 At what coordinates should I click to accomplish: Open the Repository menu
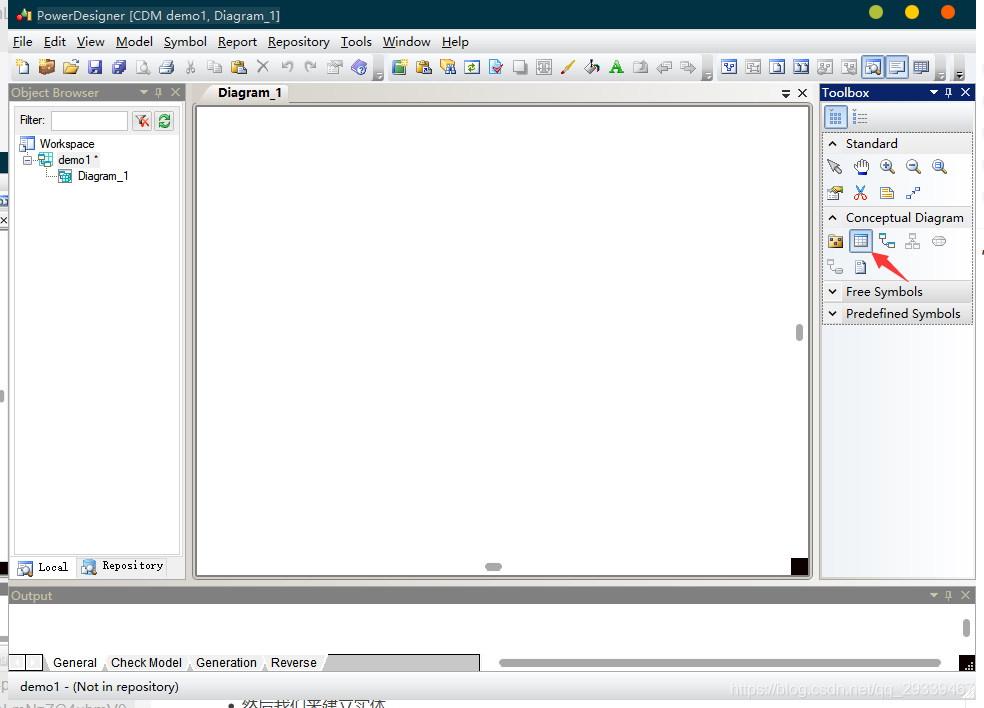pyautogui.click(x=299, y=42)
